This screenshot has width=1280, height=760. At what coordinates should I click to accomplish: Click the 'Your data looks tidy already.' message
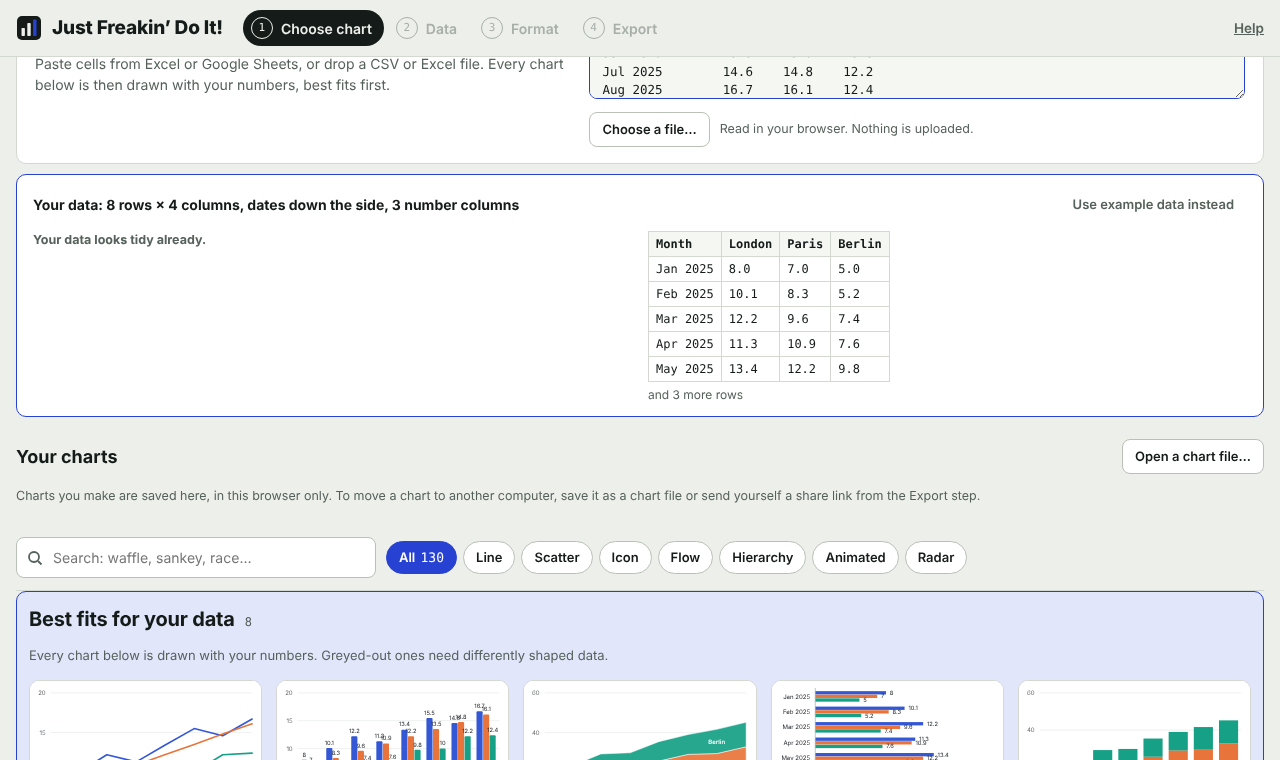pos(119,240)
